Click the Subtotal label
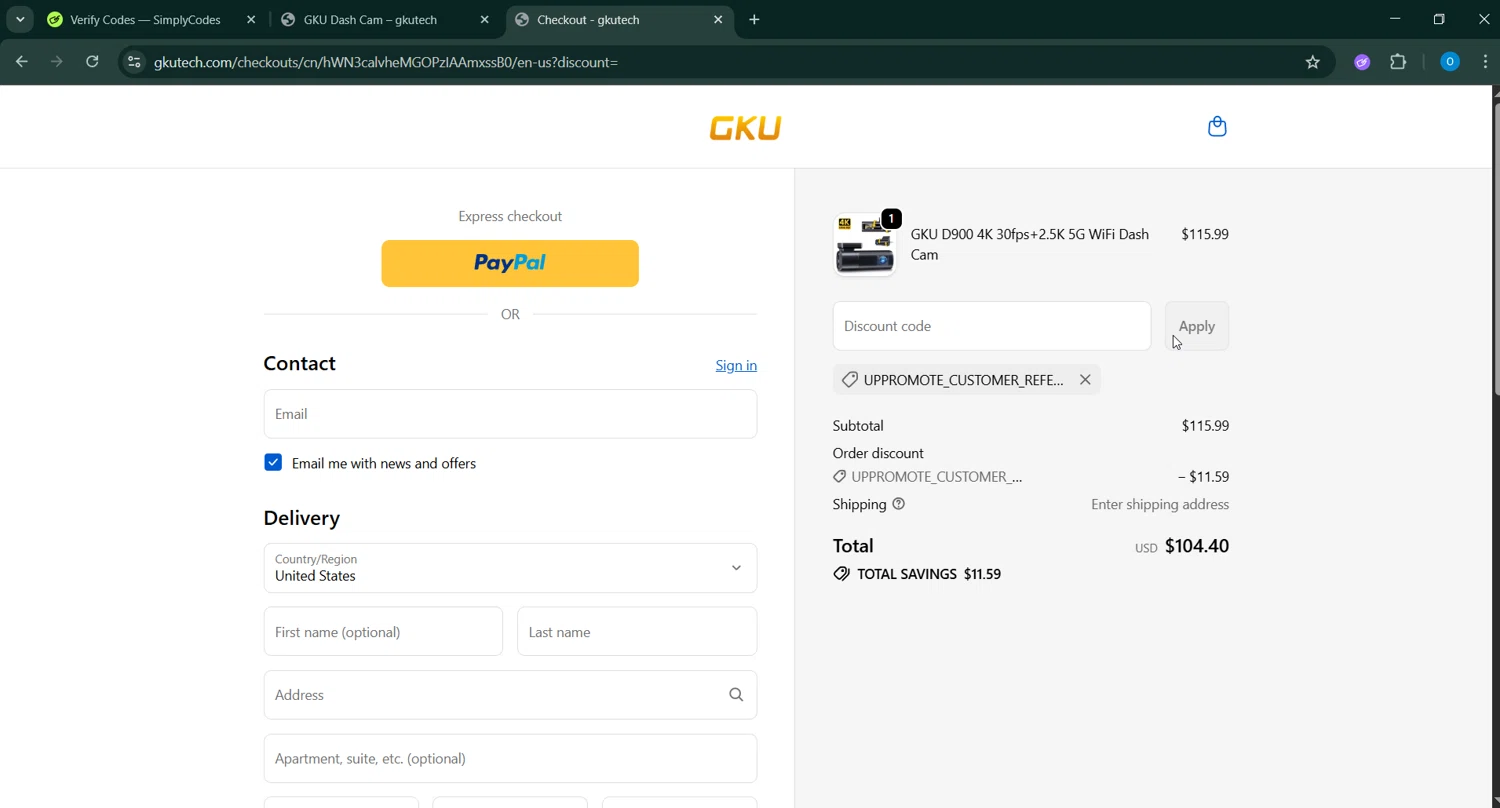 [858, 426]
